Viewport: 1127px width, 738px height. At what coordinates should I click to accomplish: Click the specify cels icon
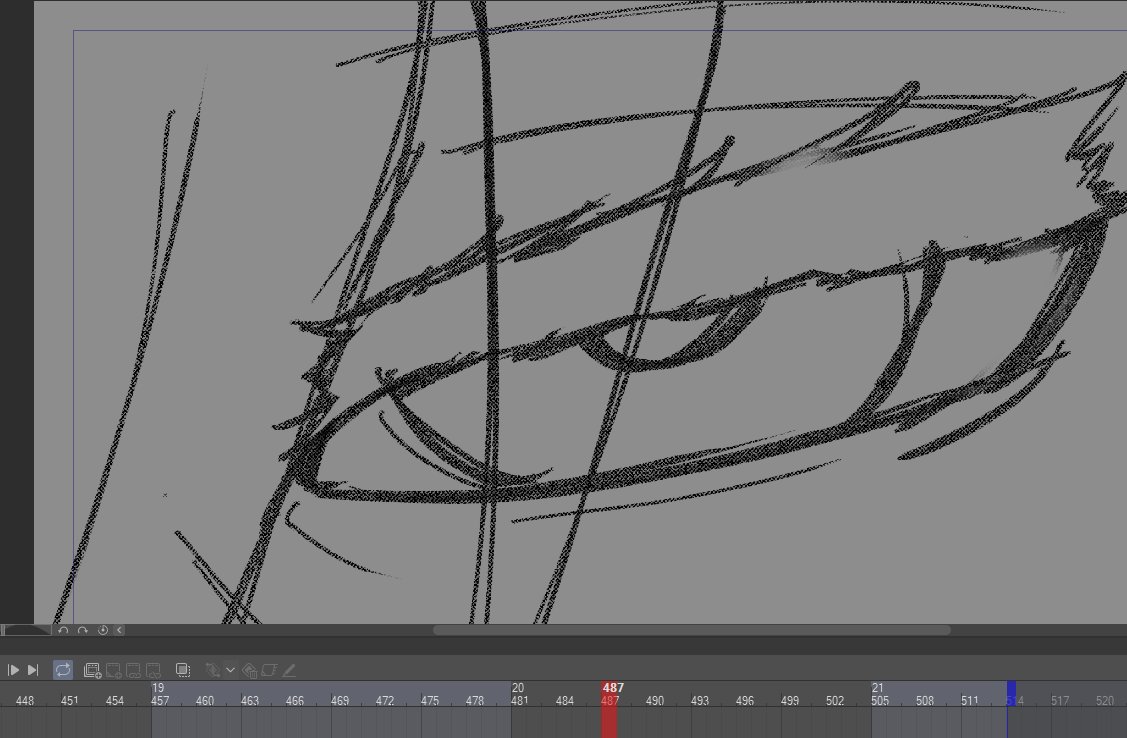[134, 670]
